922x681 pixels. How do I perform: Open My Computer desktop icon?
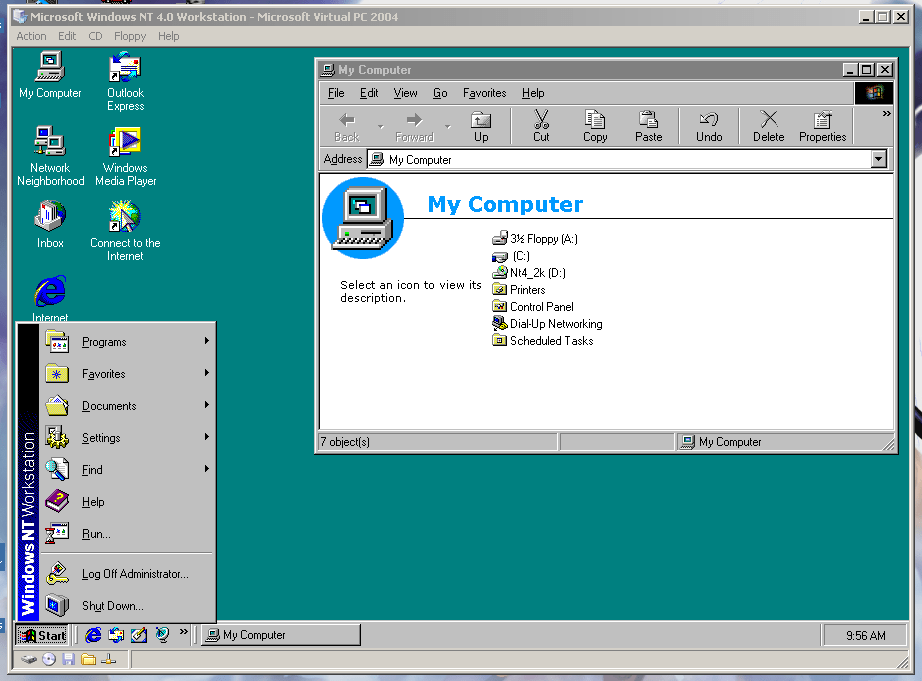tap(50, 75)
